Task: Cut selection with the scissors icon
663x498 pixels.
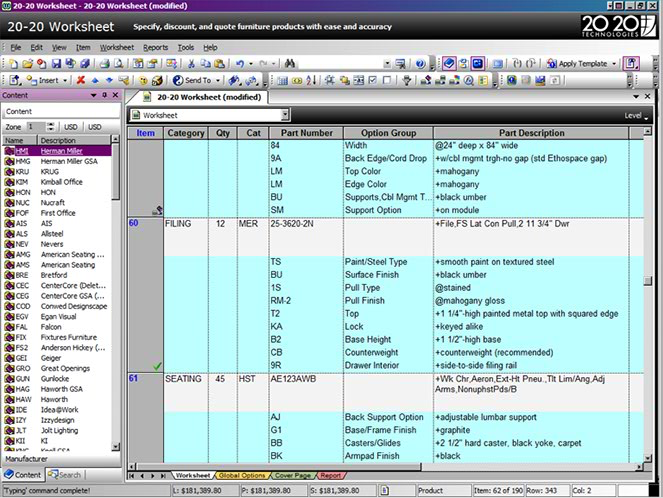Action: point(191,64)
